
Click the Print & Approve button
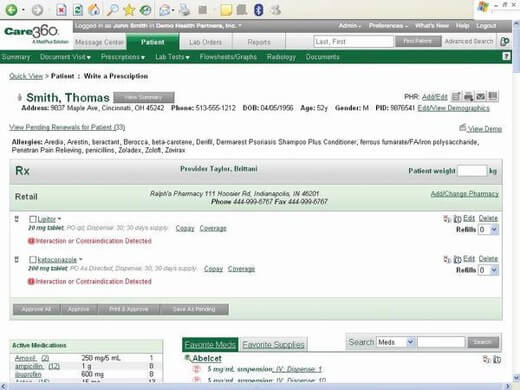tap(129, 309)
